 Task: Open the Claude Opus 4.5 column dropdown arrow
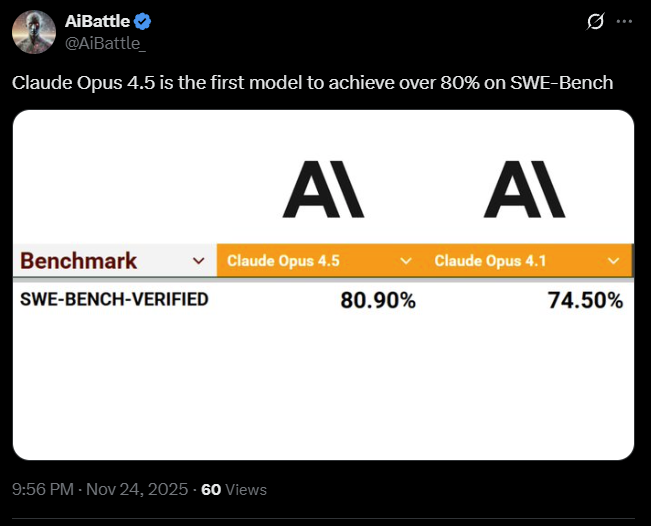coord(406,261)
